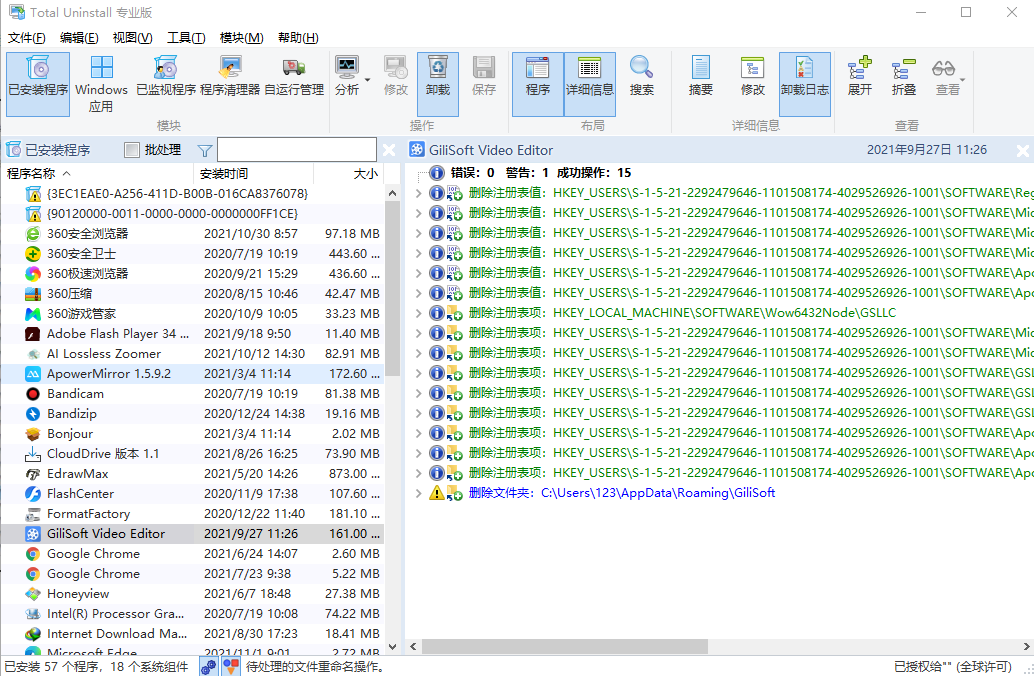This screenshot has height=676, width=1034.
Task: Click the Honeyview program icon
Action: point(32,594)
